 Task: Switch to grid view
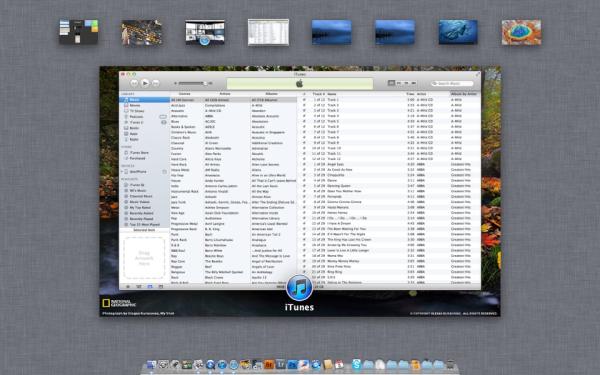406,83
